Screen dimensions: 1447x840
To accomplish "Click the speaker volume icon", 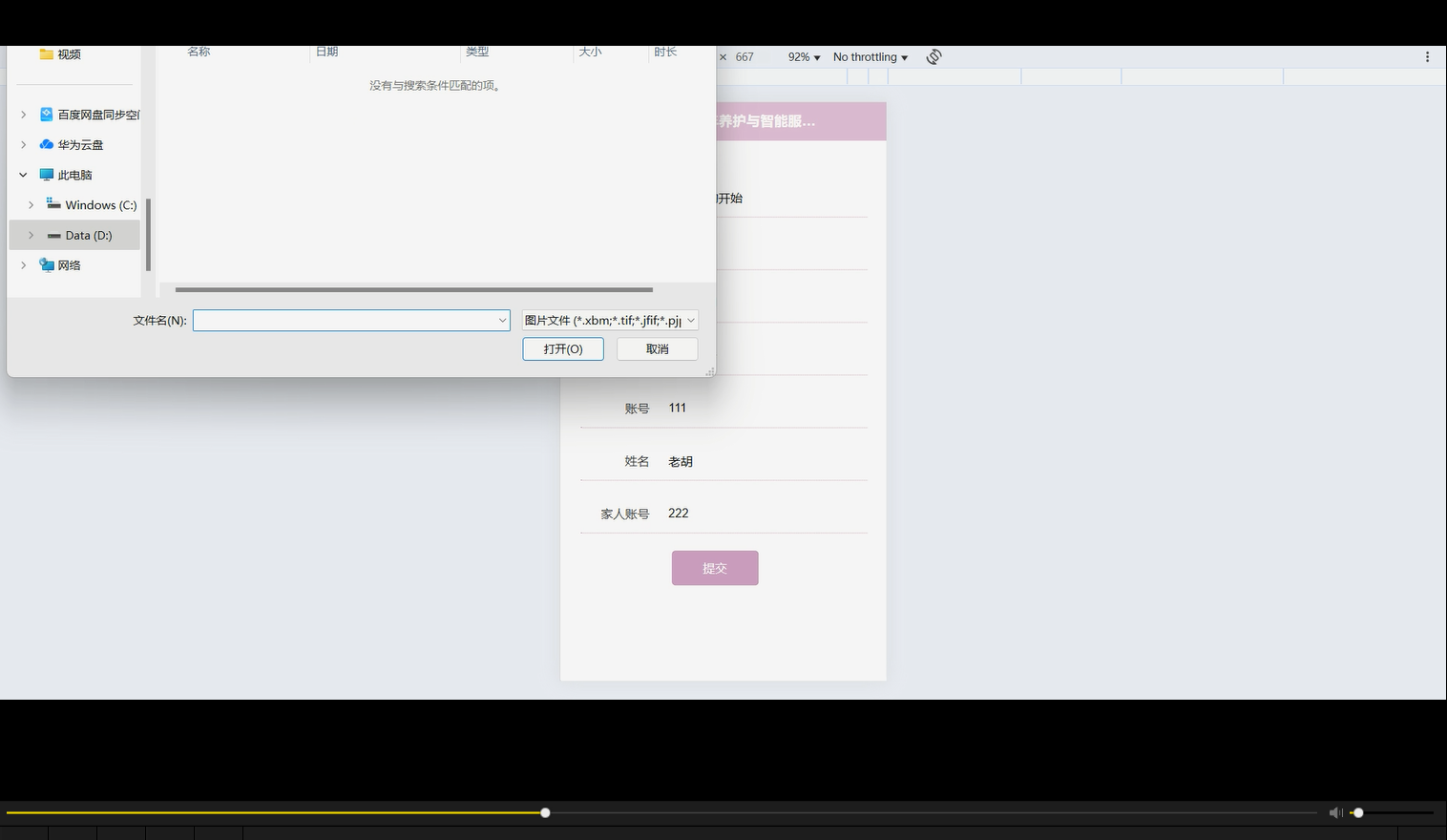I will point(1335,813).
